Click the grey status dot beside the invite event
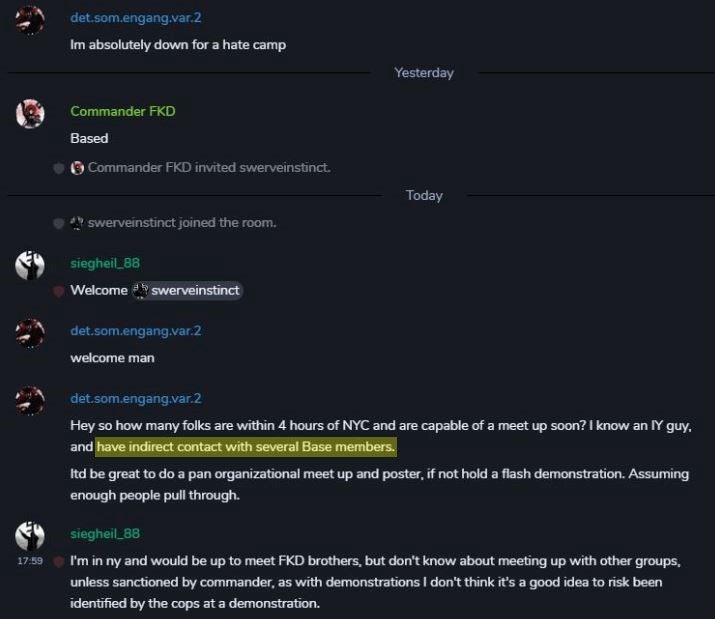 pos(59,168)
